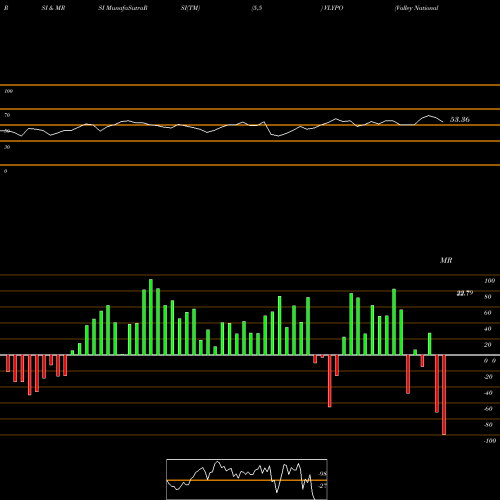500x500 pixels.
Task: Click the mini overview chart thumbnail
Action: coord(247,479)
